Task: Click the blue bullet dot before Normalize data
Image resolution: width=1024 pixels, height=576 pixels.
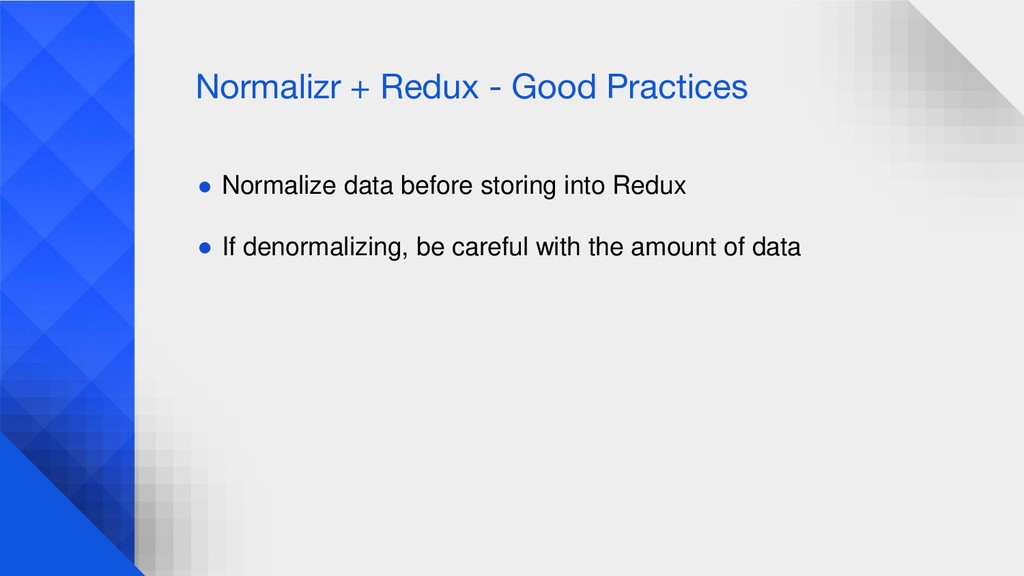Action: click(205, 187)
